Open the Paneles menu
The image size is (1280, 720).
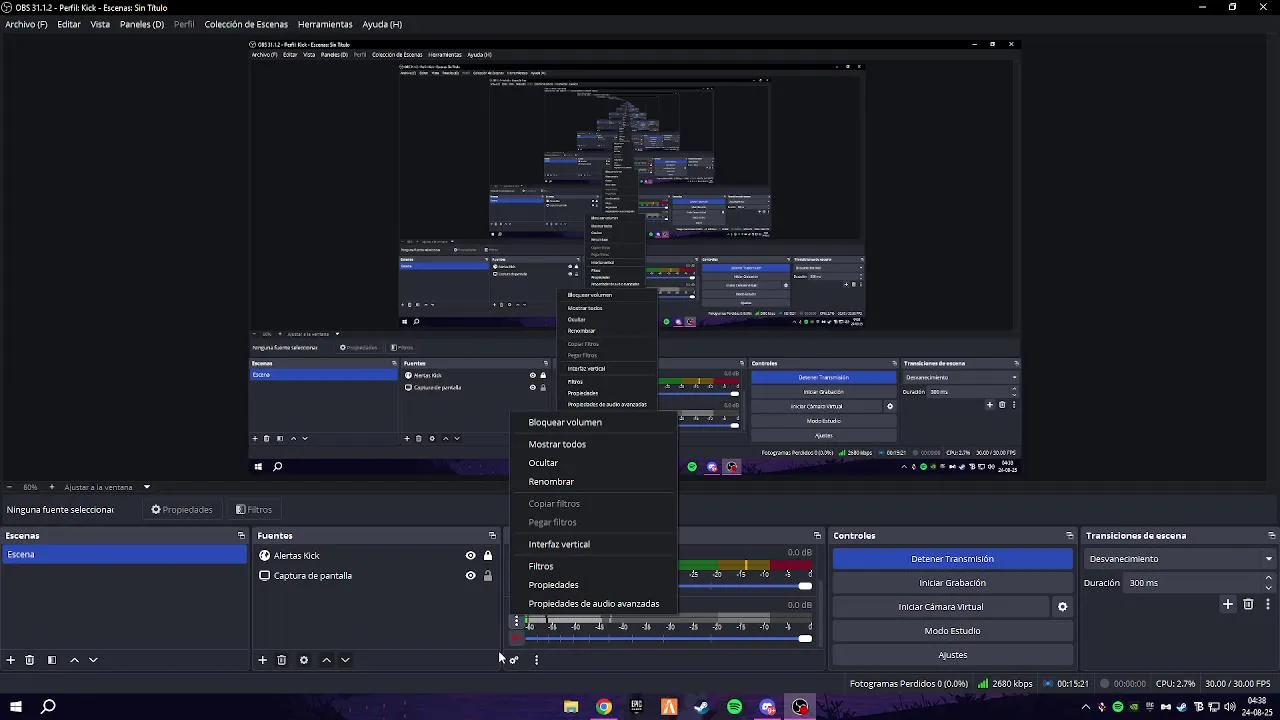[x=142, y=24]
